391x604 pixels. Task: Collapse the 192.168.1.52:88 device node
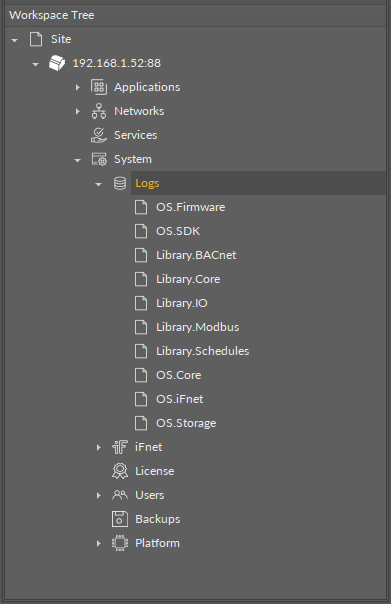pos(35,64)
